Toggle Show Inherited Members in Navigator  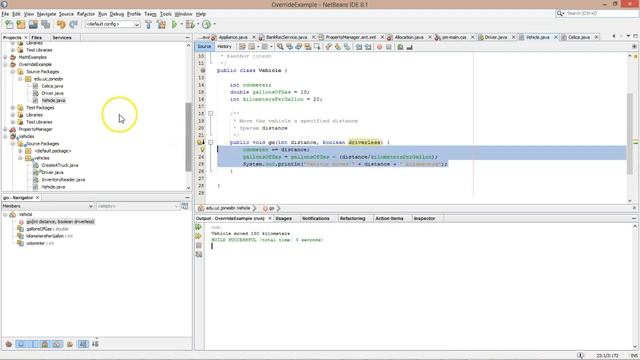[9, 344]
